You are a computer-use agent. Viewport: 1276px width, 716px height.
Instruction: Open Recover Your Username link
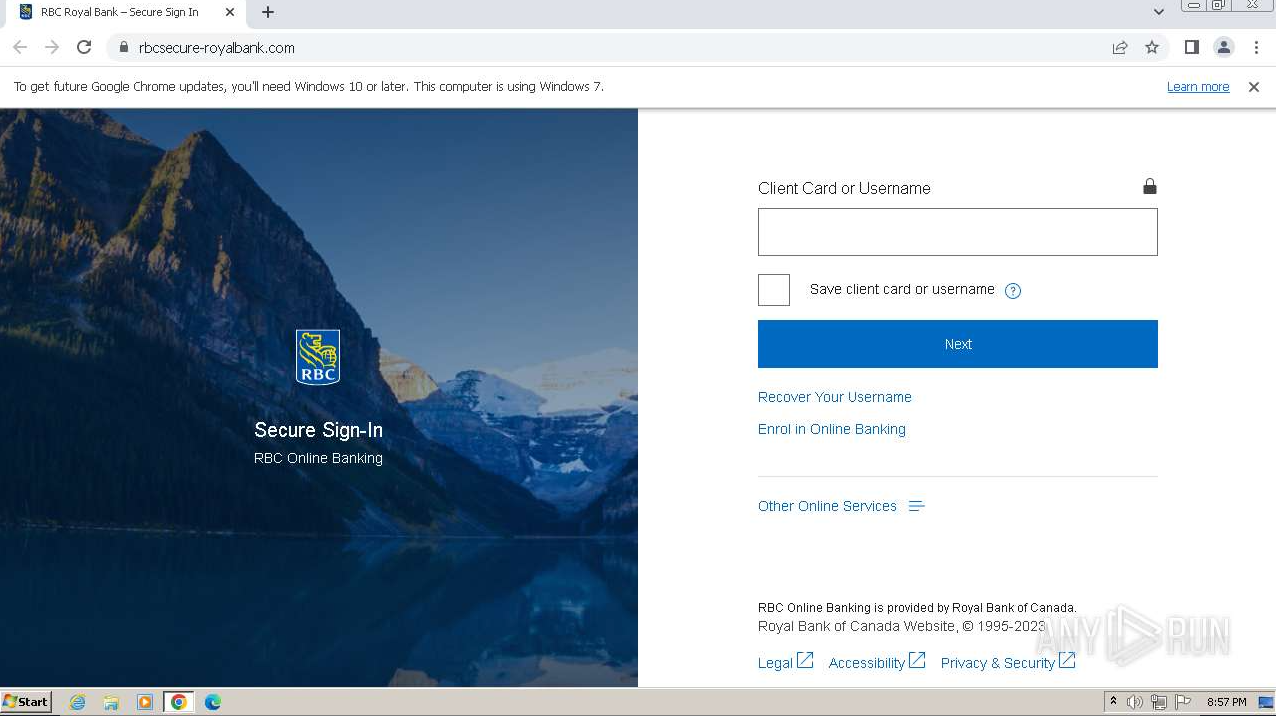[x=834, y=397]
